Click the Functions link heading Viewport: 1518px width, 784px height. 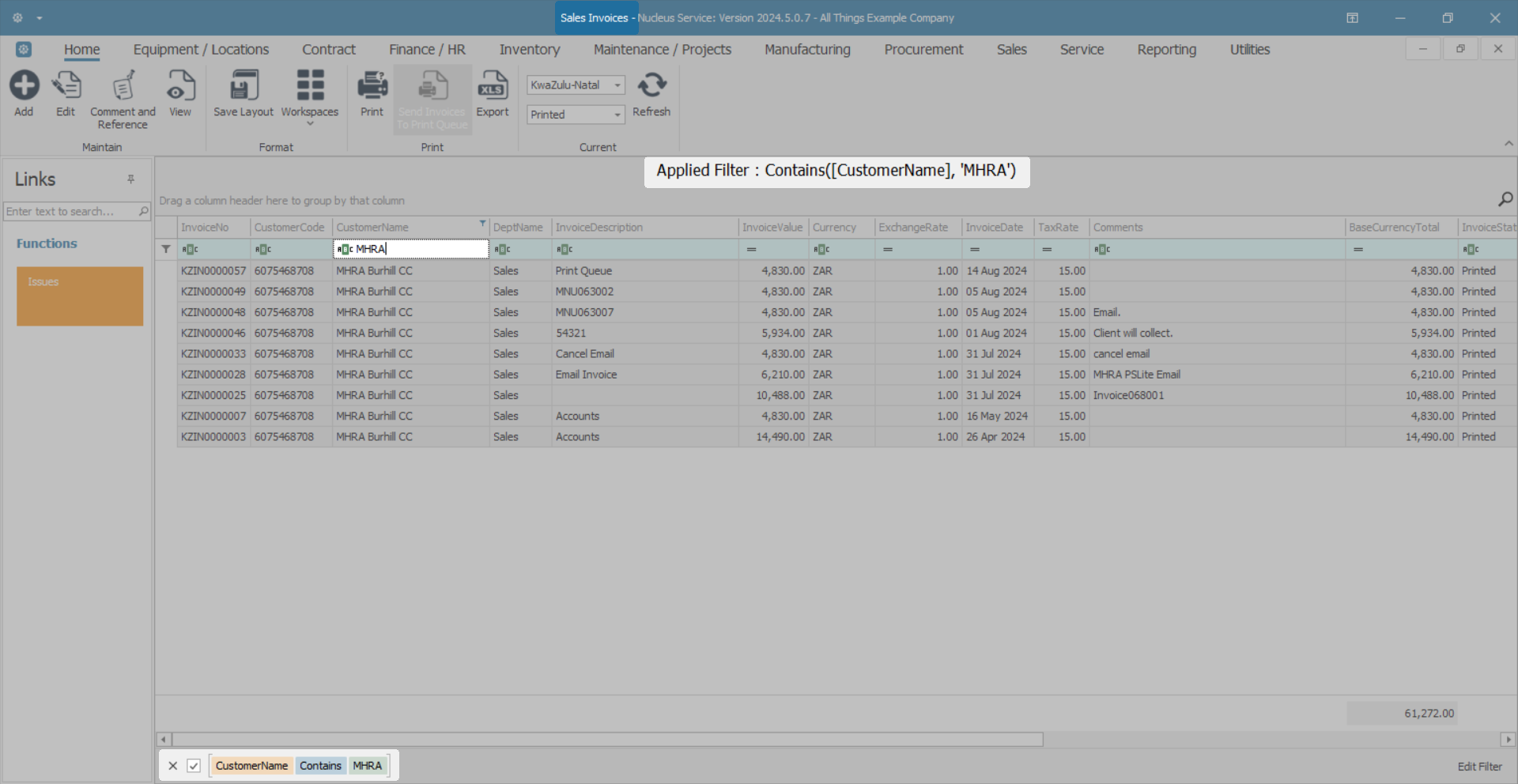[47, 243]
